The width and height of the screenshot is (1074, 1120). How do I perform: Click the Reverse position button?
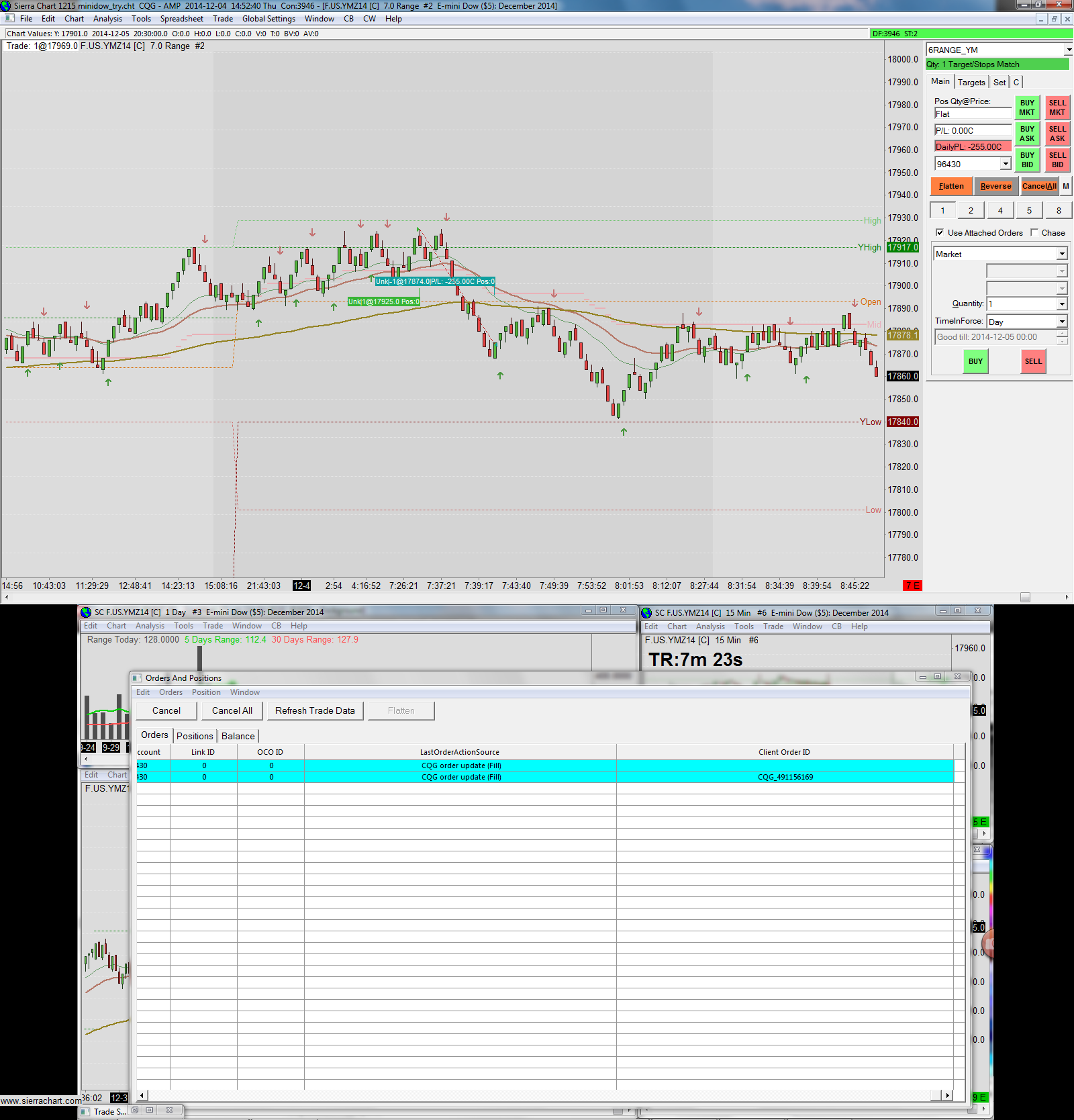point(995,186)
